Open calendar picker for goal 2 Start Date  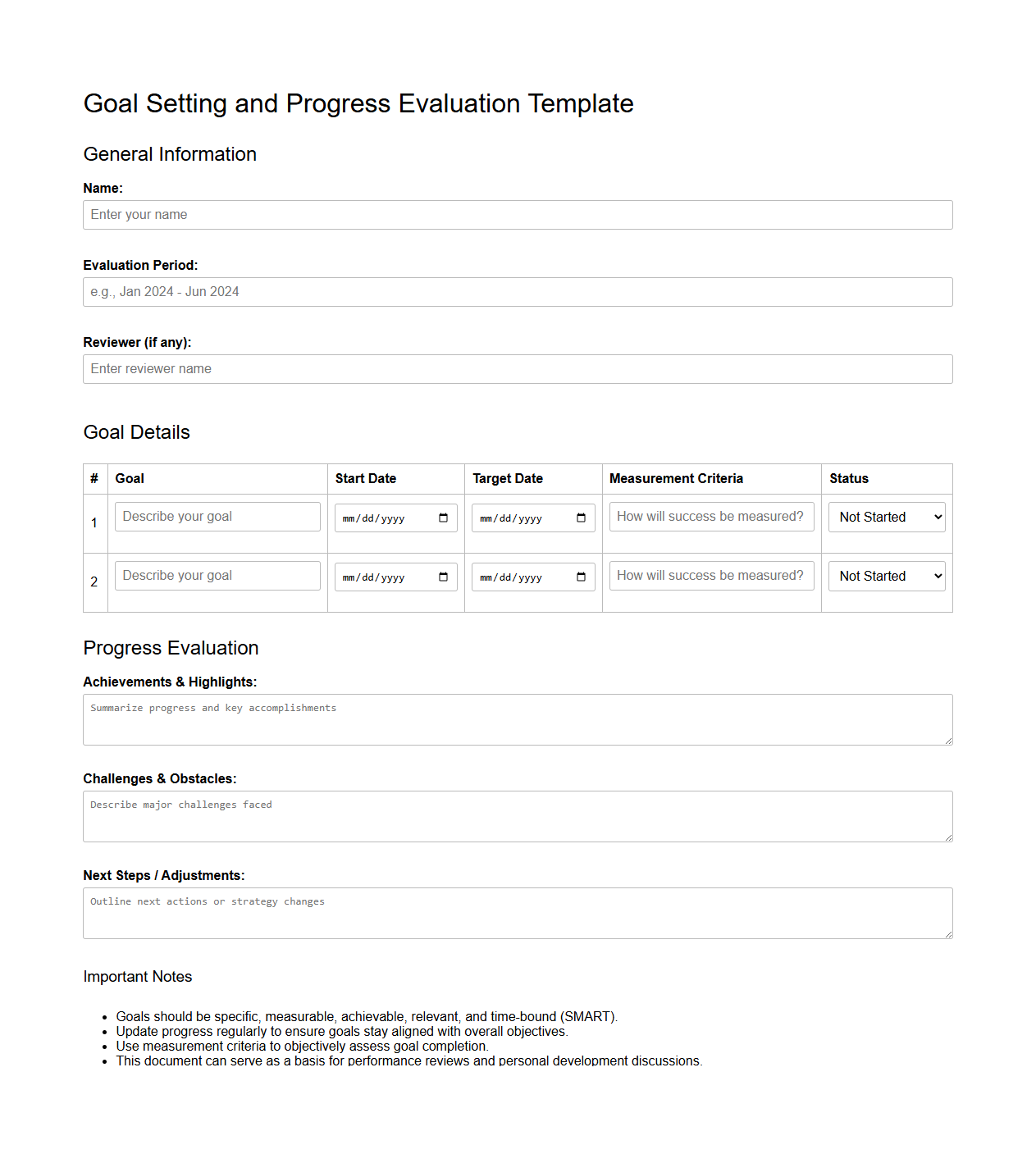point(443,577)
